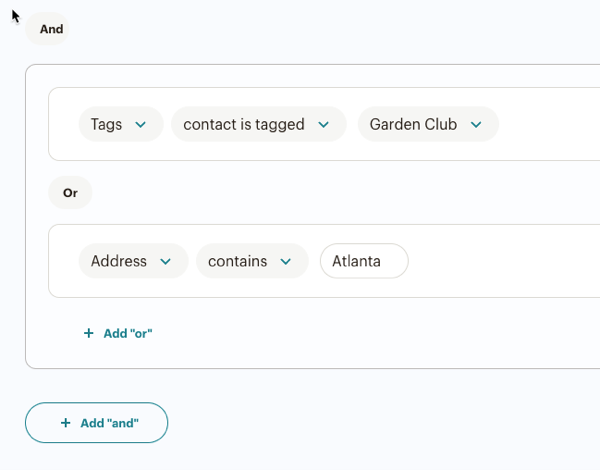This screenshot has width=600, height=470.
Task: Click the "And" operator label
Action: [x=51, y=29]
